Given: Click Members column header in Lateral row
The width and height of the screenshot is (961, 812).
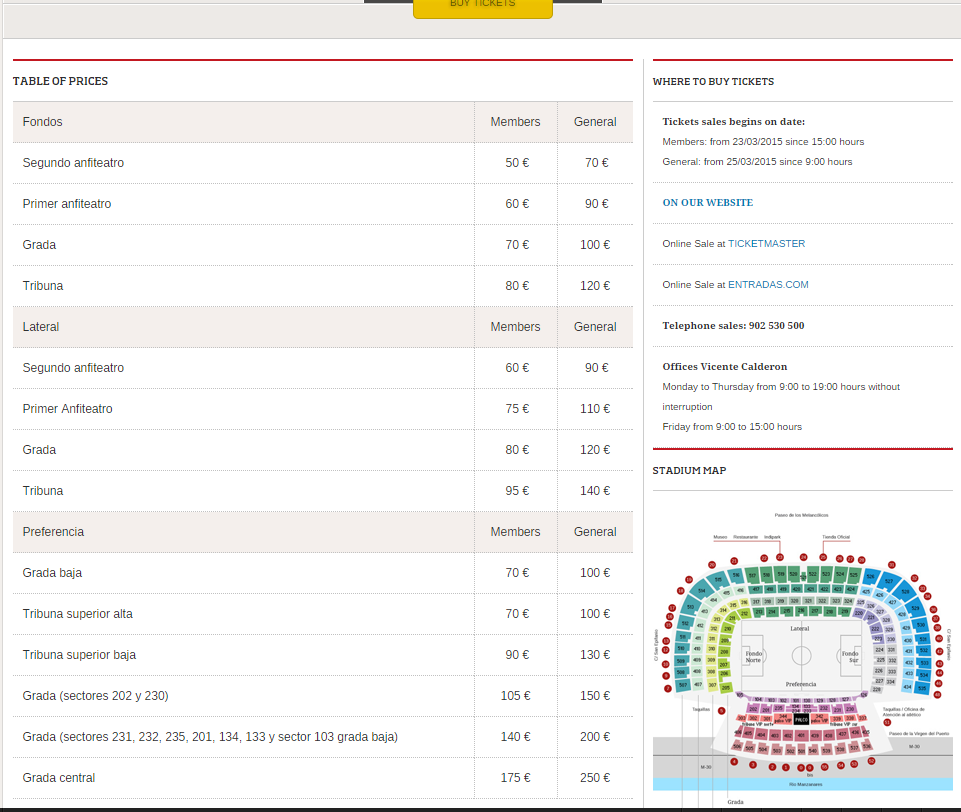Looking at the screenshot, I should click(x=515, y=327).
